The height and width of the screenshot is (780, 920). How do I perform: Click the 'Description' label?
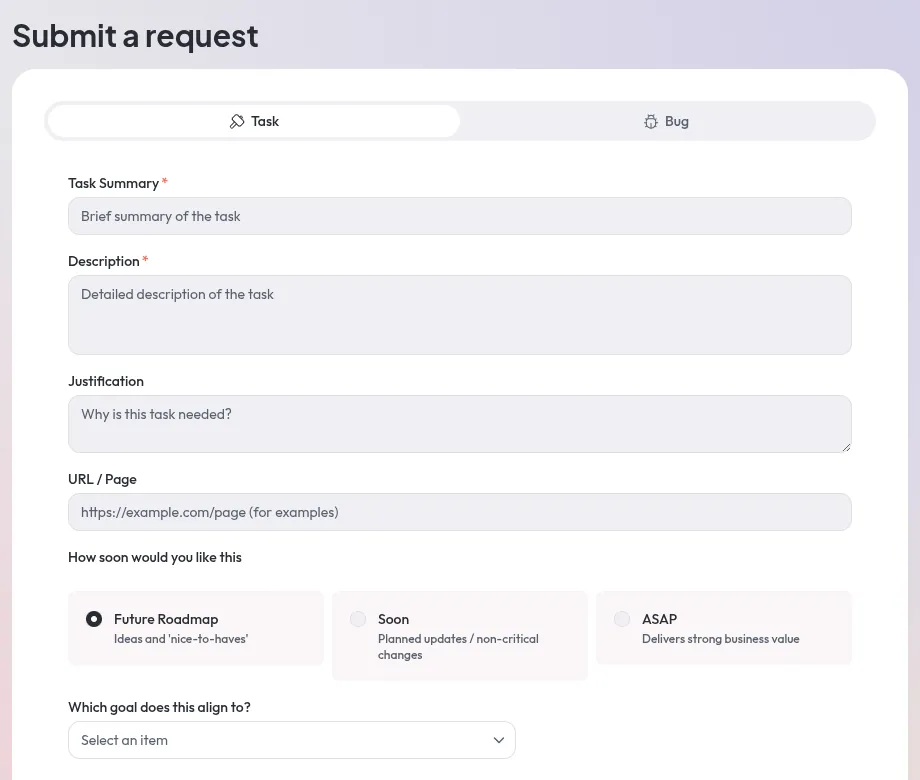[104, 261]
